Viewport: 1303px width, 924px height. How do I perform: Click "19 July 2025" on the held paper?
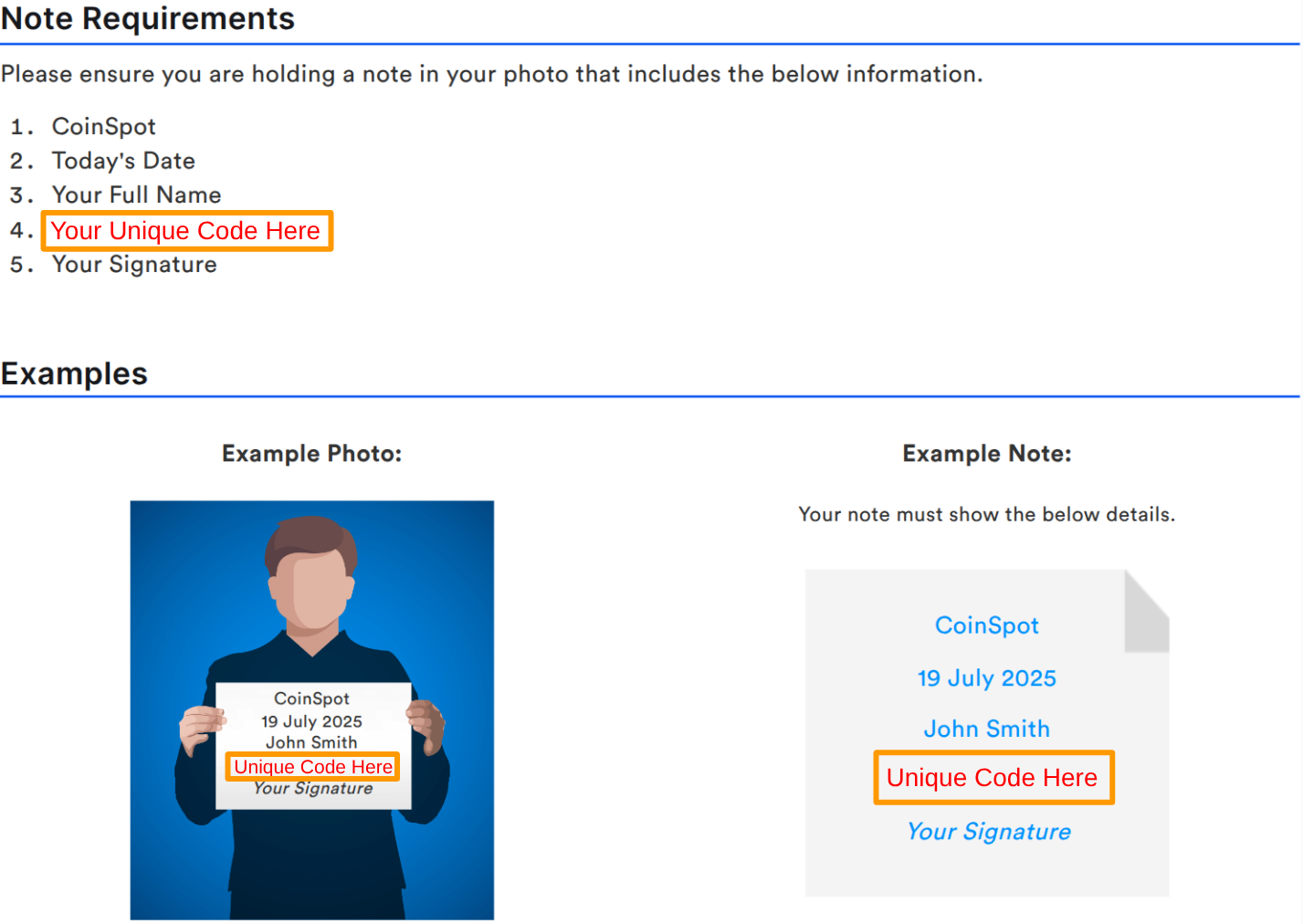pyautogui.click(x=311, y=721)
